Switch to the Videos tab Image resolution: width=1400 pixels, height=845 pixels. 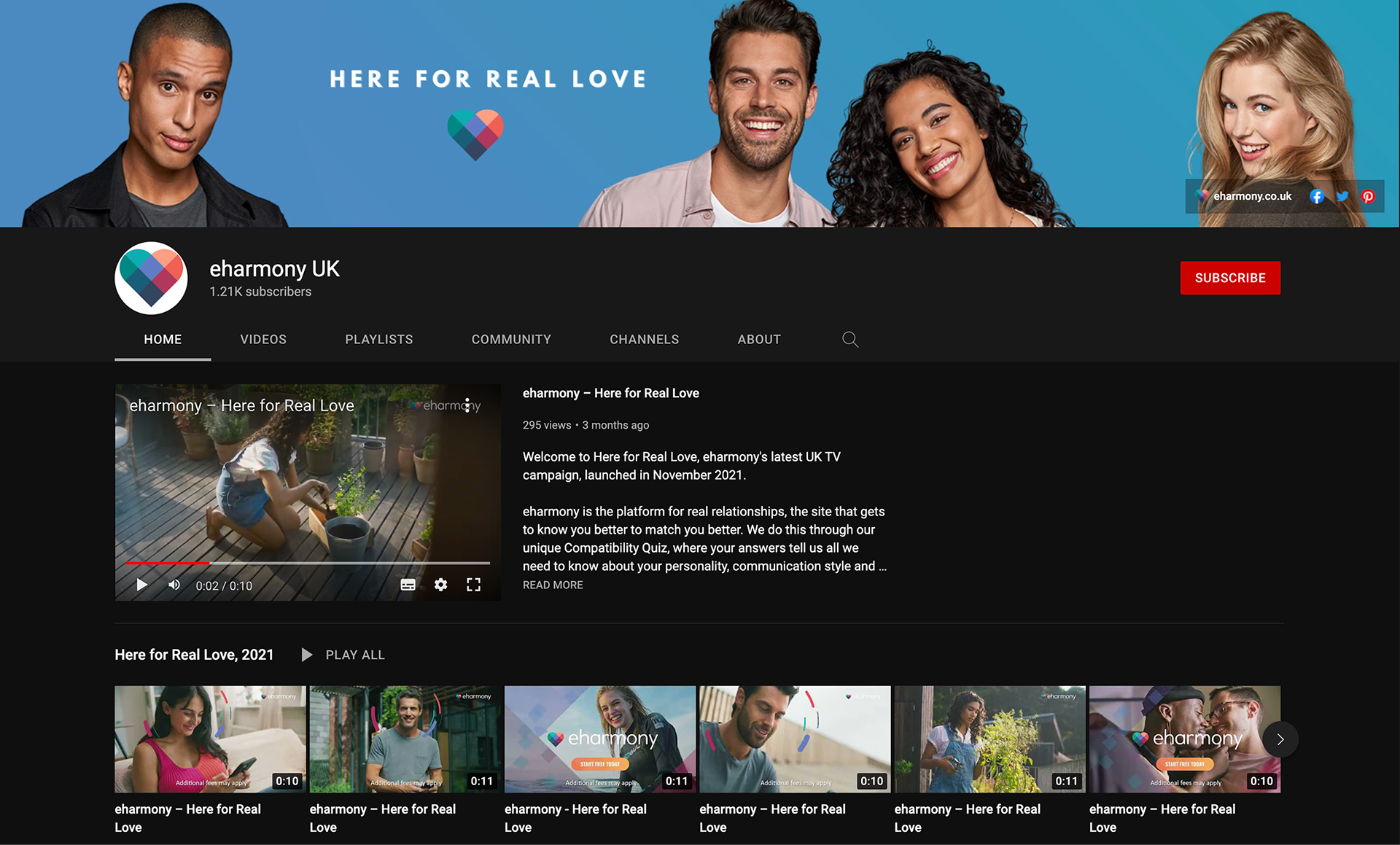click(x=263, y=339)
